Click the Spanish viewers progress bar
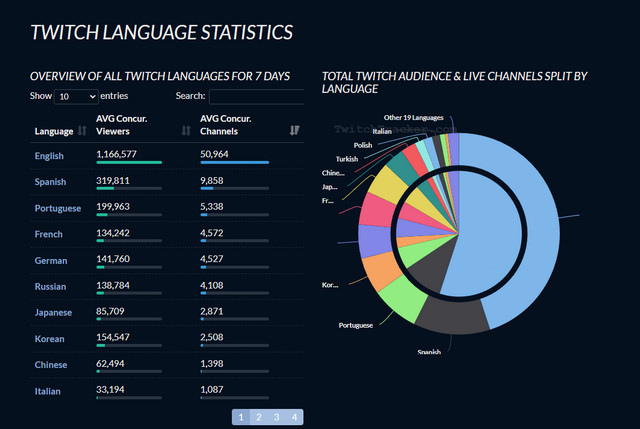640x429 pixels. click(x=129, y=189)
